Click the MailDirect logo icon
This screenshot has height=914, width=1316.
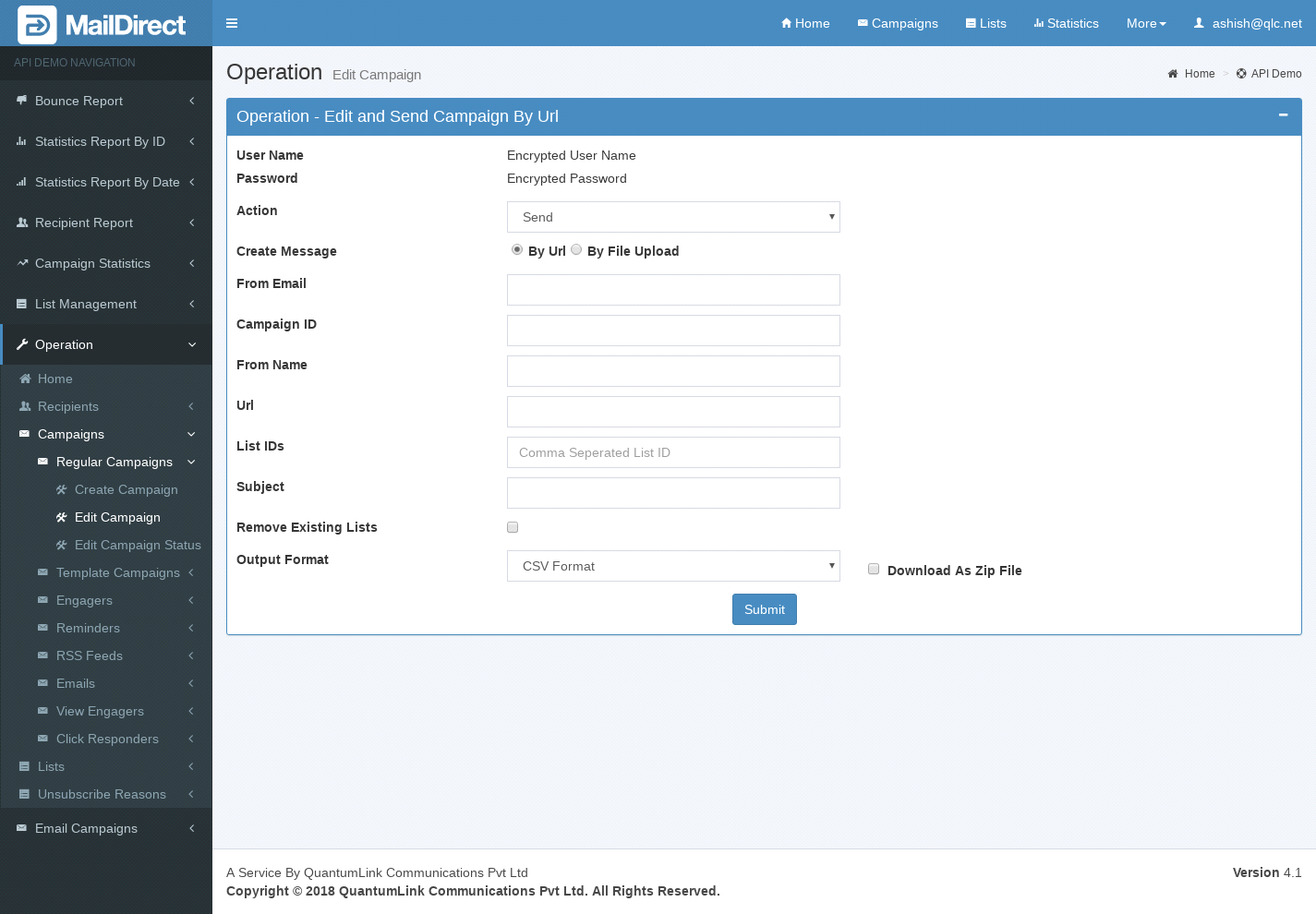(x=37, y=25)
